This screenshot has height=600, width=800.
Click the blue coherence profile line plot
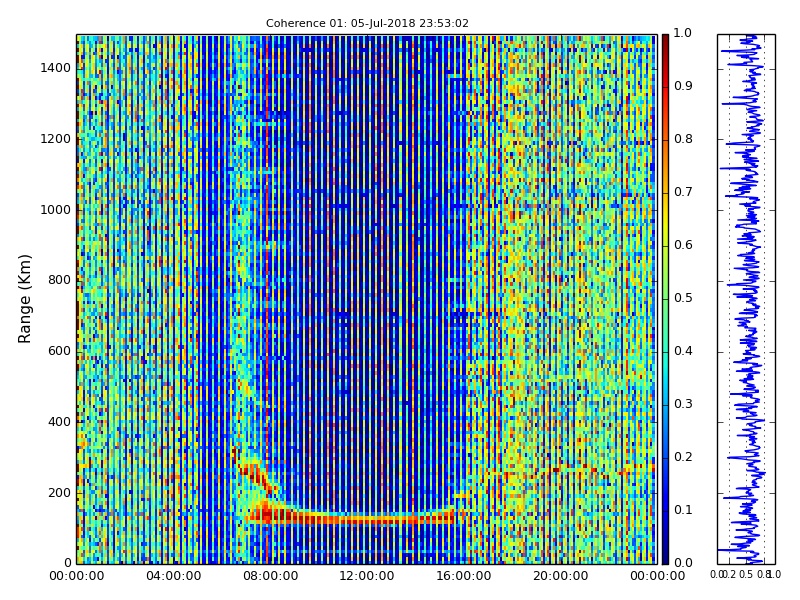[x=746, y=299]
